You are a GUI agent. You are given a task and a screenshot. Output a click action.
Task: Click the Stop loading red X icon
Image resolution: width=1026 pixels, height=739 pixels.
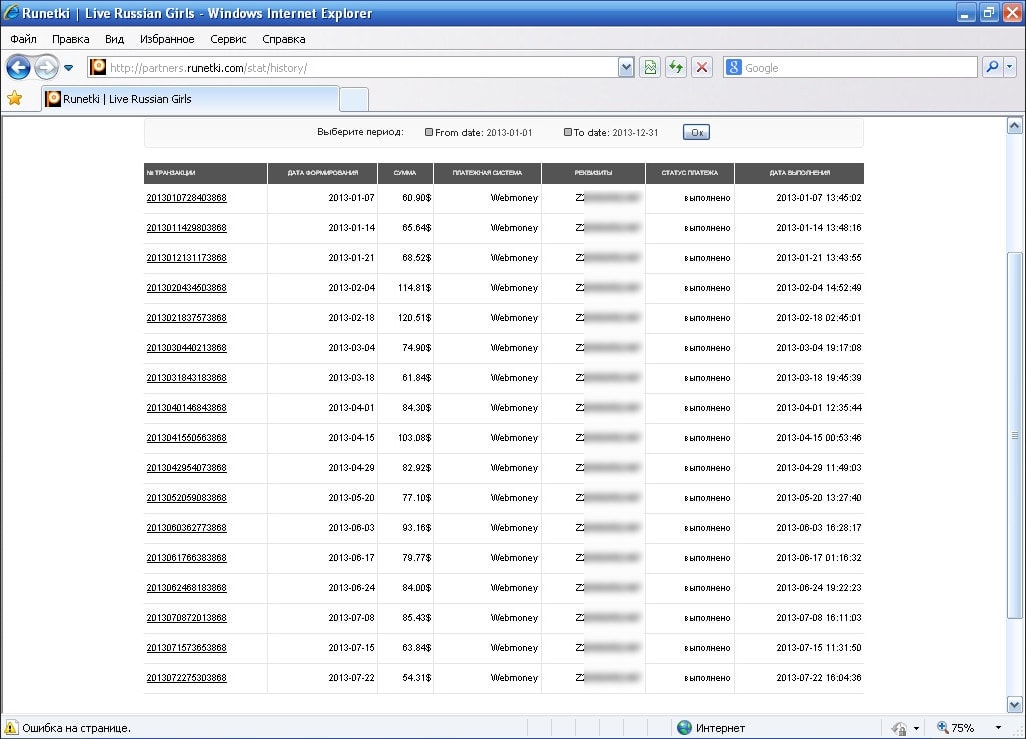[x=702, y=68]
